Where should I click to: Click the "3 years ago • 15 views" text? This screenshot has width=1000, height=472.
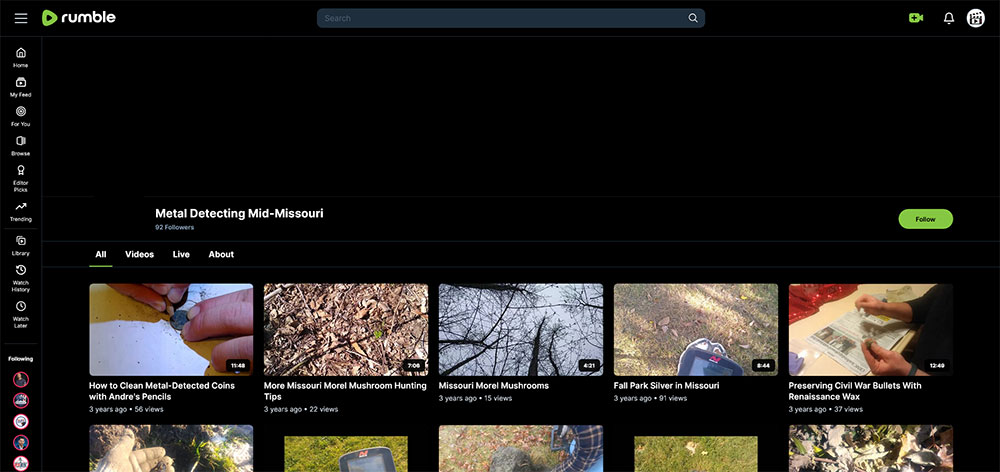(x=475, y=398)
